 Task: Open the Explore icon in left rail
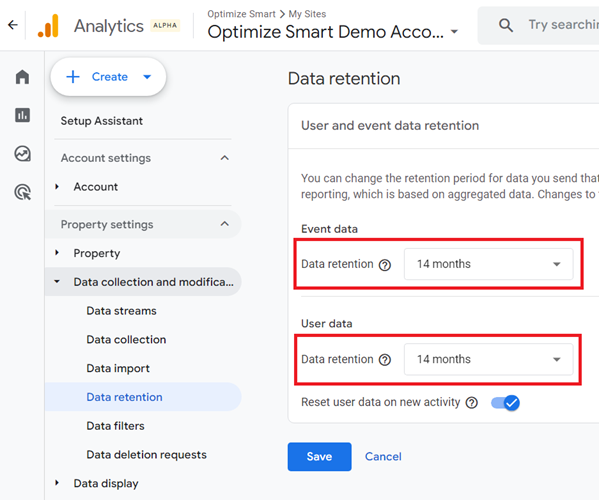[x=22, y=154]
